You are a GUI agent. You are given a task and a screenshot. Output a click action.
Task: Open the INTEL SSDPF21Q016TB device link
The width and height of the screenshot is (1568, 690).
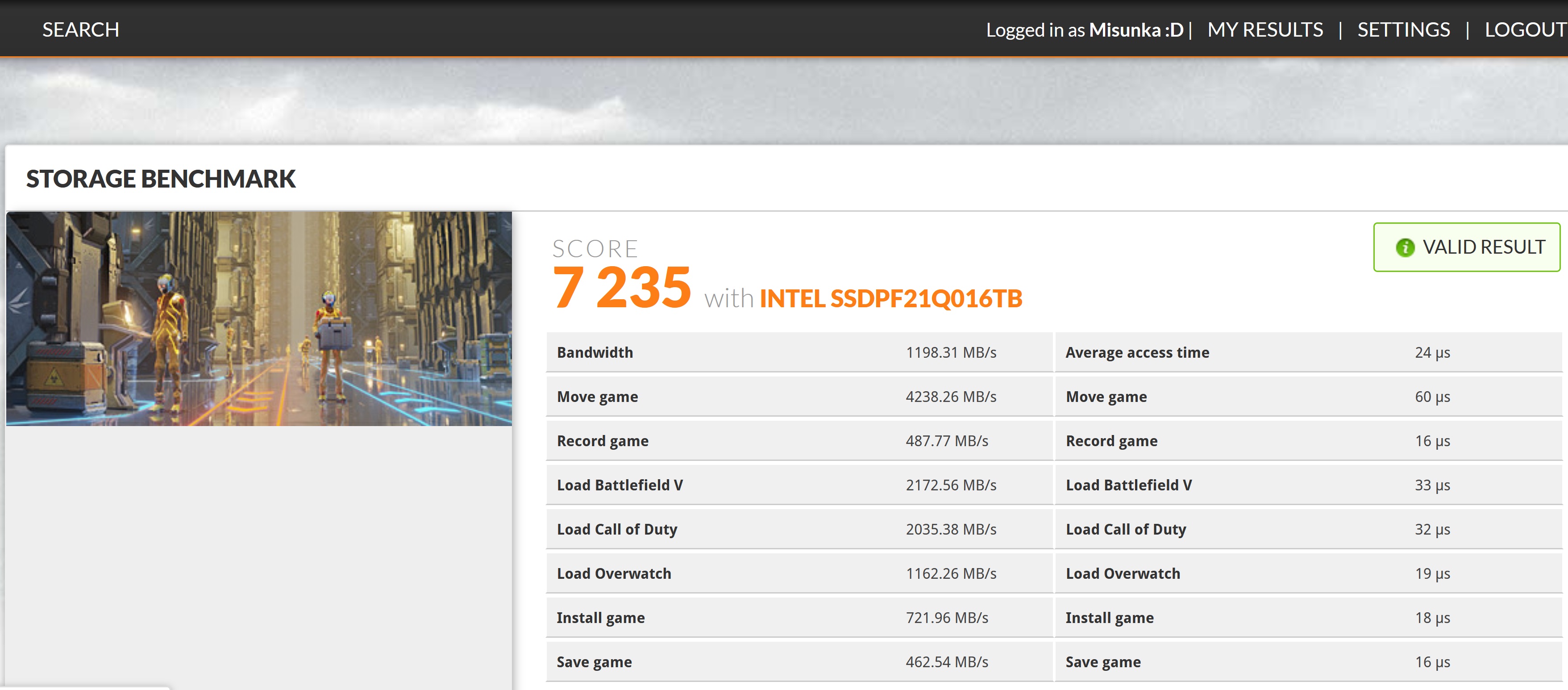[x=890, y=298]
